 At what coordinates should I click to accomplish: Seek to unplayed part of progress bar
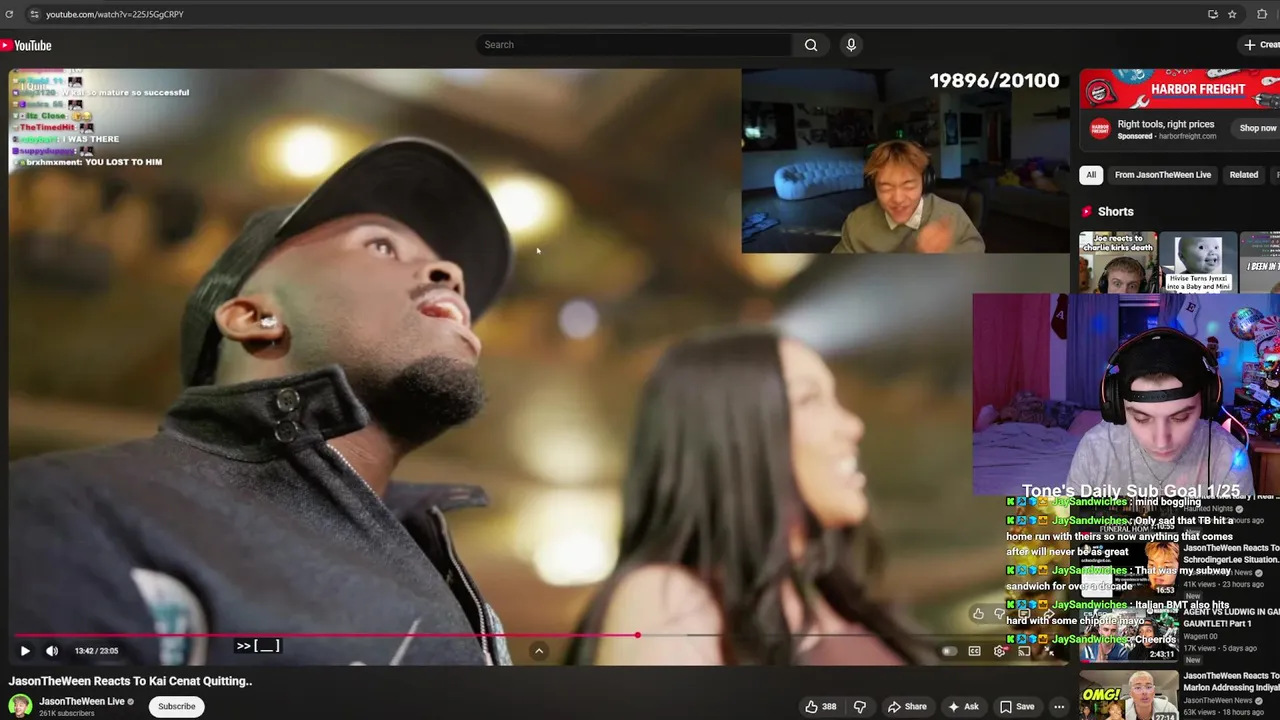850,635
